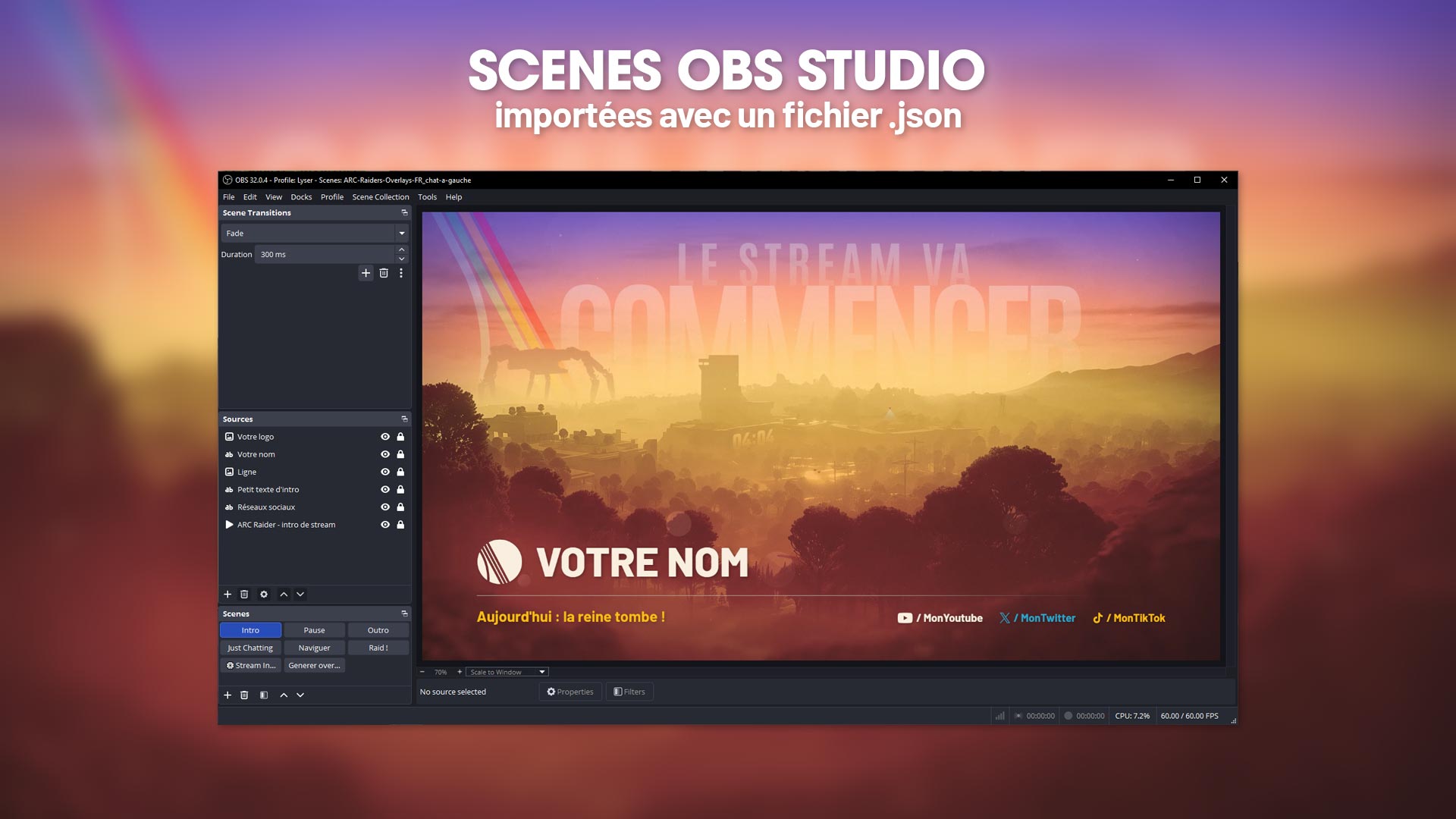
Task: Undock the Sources panel
Action: point(404,419)
